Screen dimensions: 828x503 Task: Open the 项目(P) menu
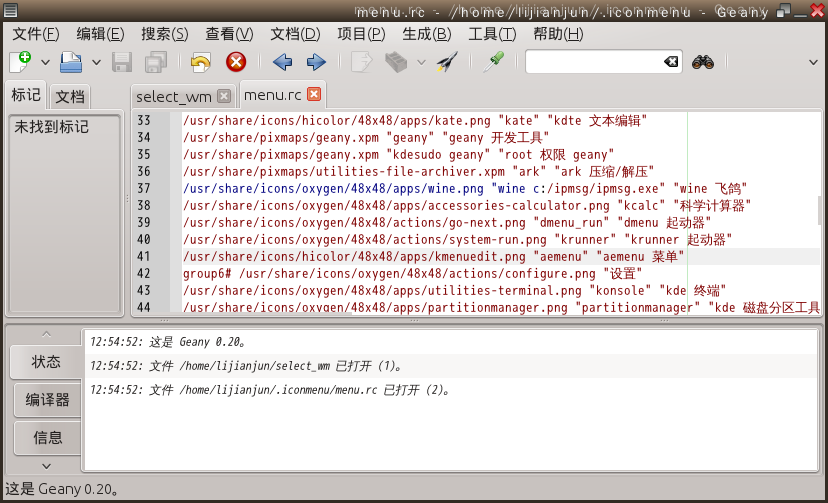click(x=361, y=34)
